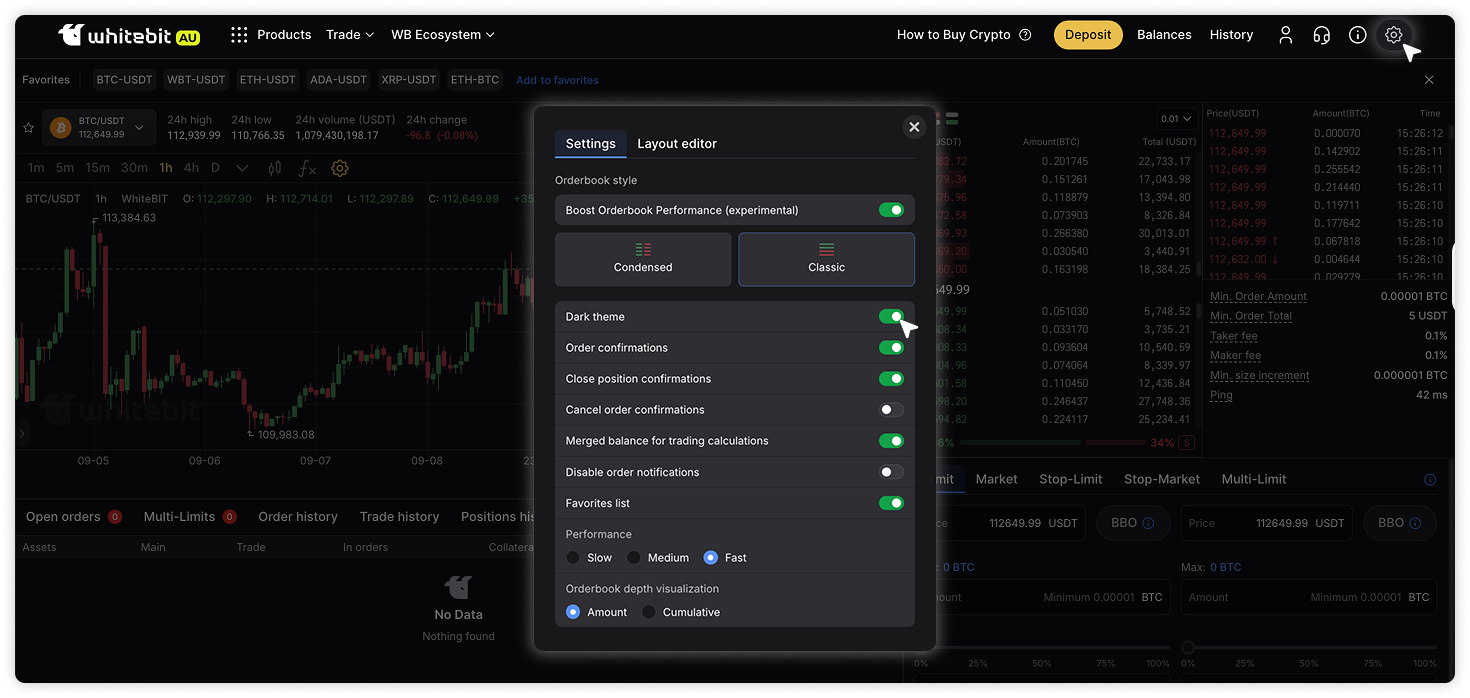Click the Add to favorites link

557,80
